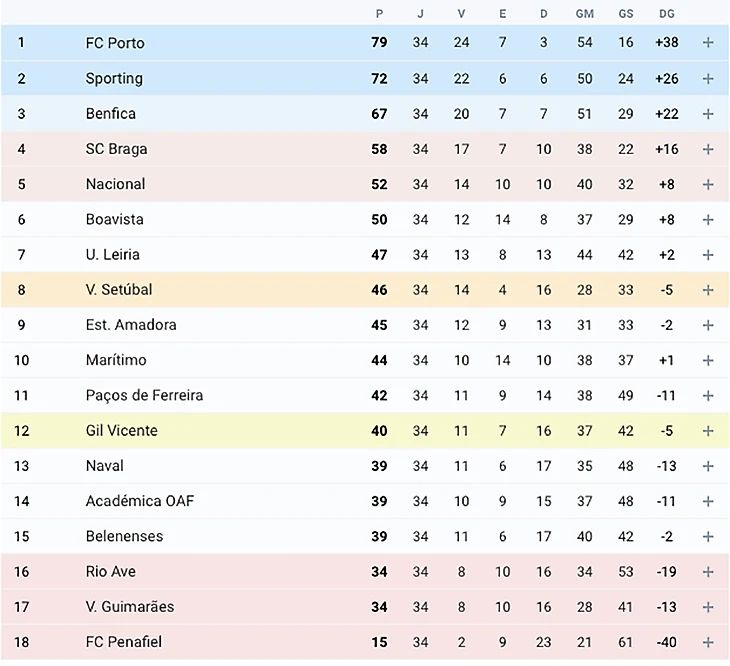Show more for U. Leiria row
The height and width of the screenshot is (666, 730).
pos(708,255)
